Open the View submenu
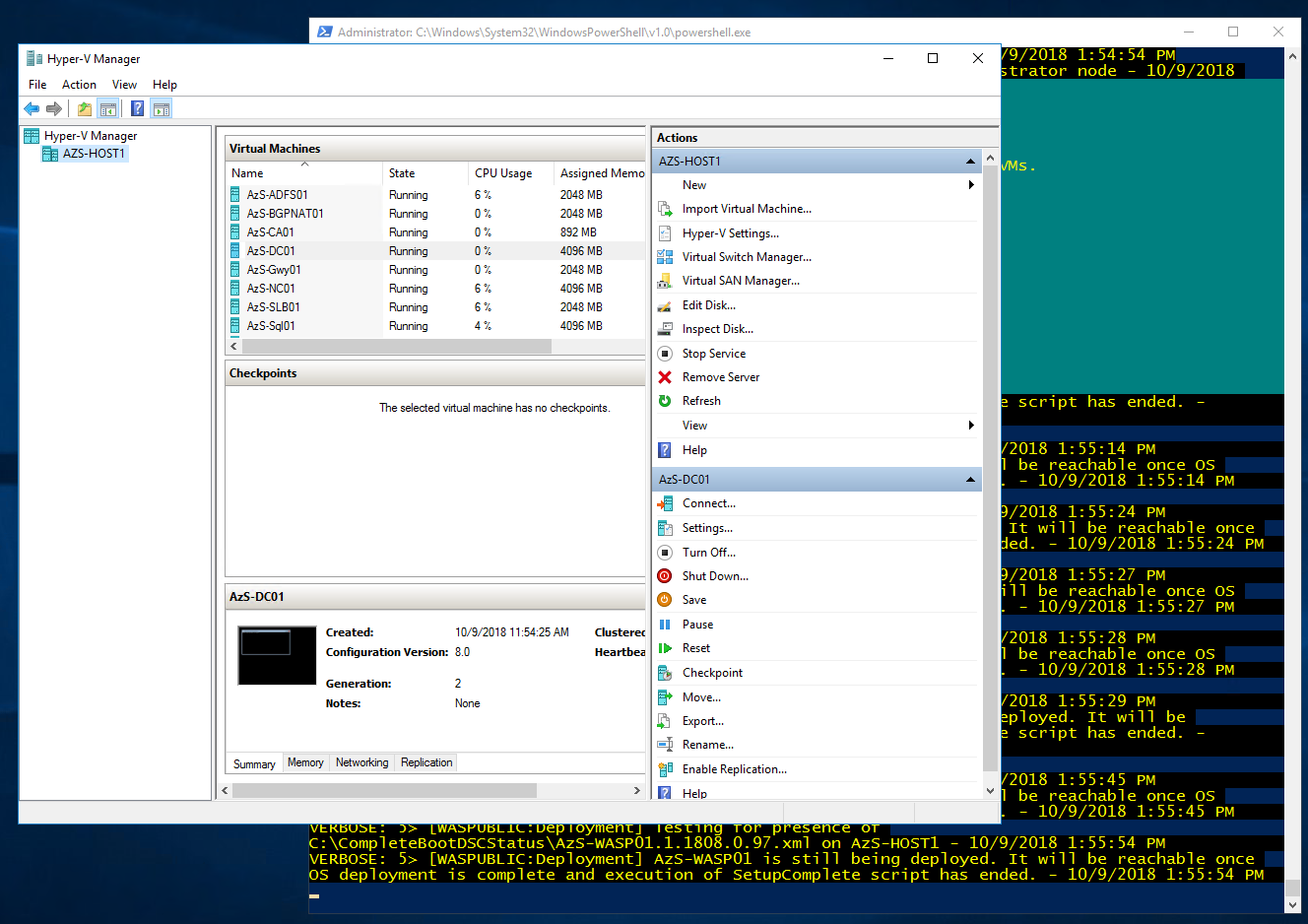The image size is (1308, 924). tap(694, 425)
